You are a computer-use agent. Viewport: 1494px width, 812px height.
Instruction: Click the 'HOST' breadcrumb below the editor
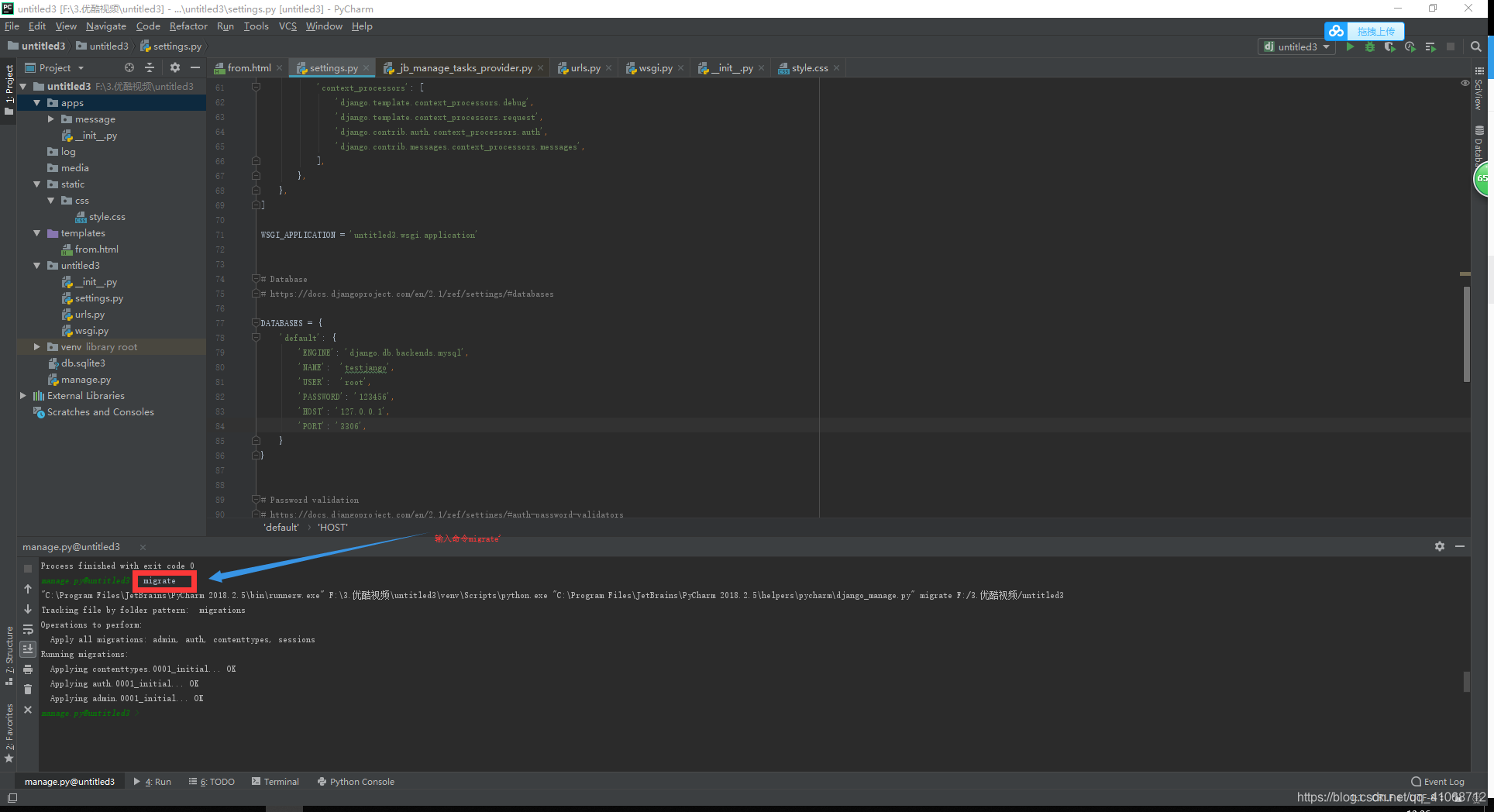coord(332,528)
